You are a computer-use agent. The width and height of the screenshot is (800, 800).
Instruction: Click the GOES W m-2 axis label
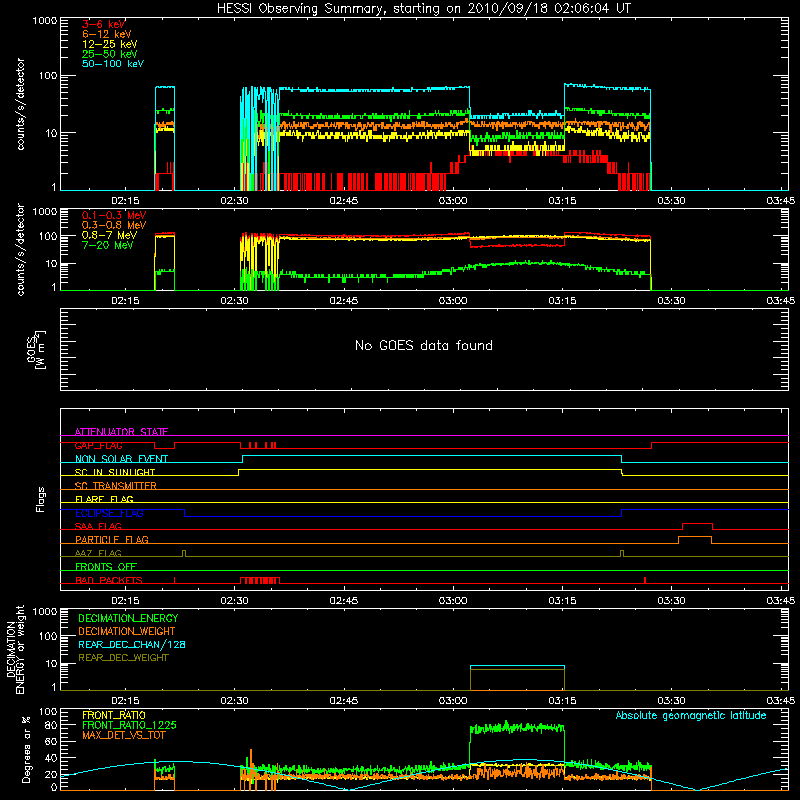point(36,349)
